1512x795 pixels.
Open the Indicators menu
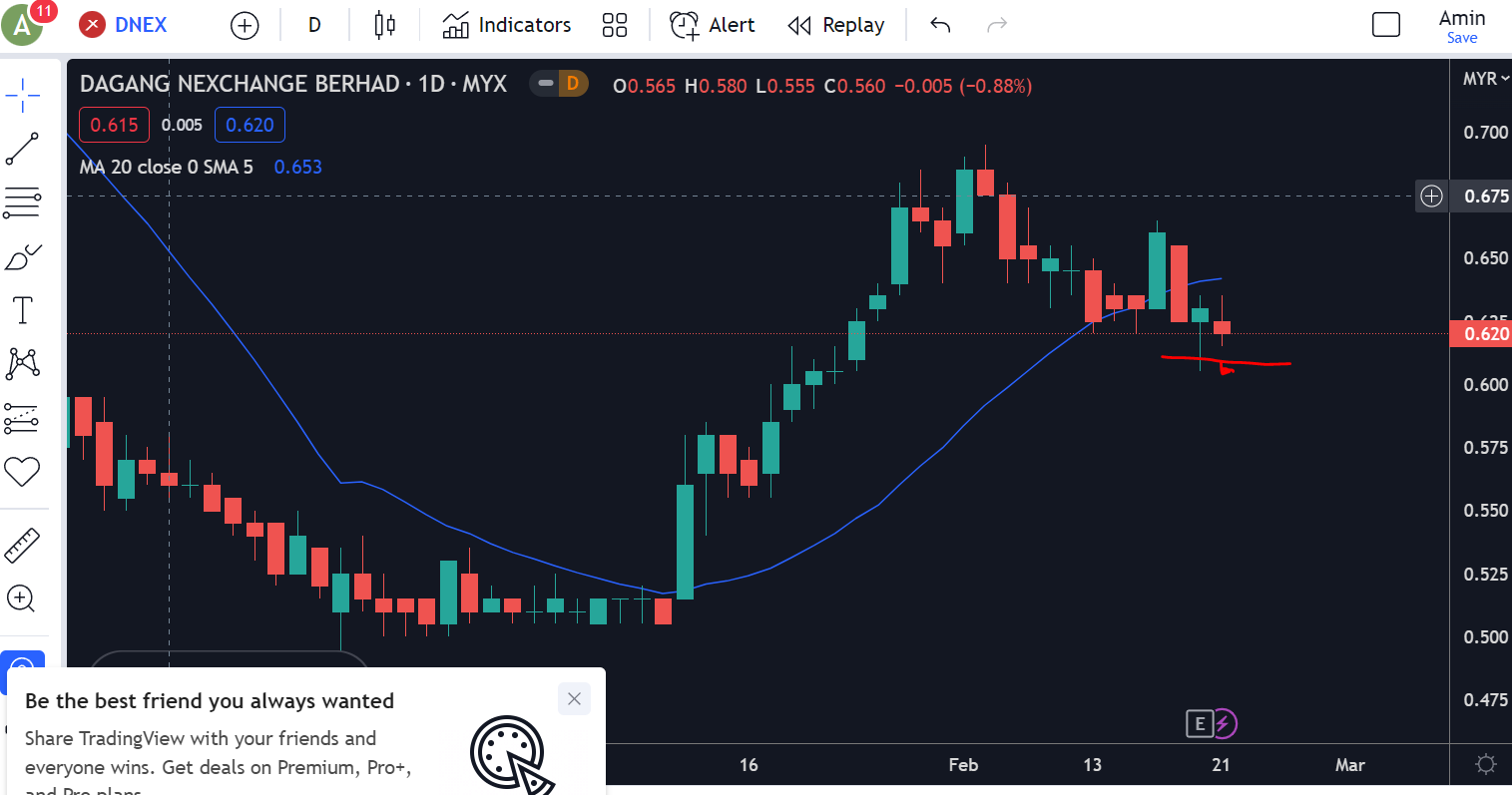[x=507, y=25]
